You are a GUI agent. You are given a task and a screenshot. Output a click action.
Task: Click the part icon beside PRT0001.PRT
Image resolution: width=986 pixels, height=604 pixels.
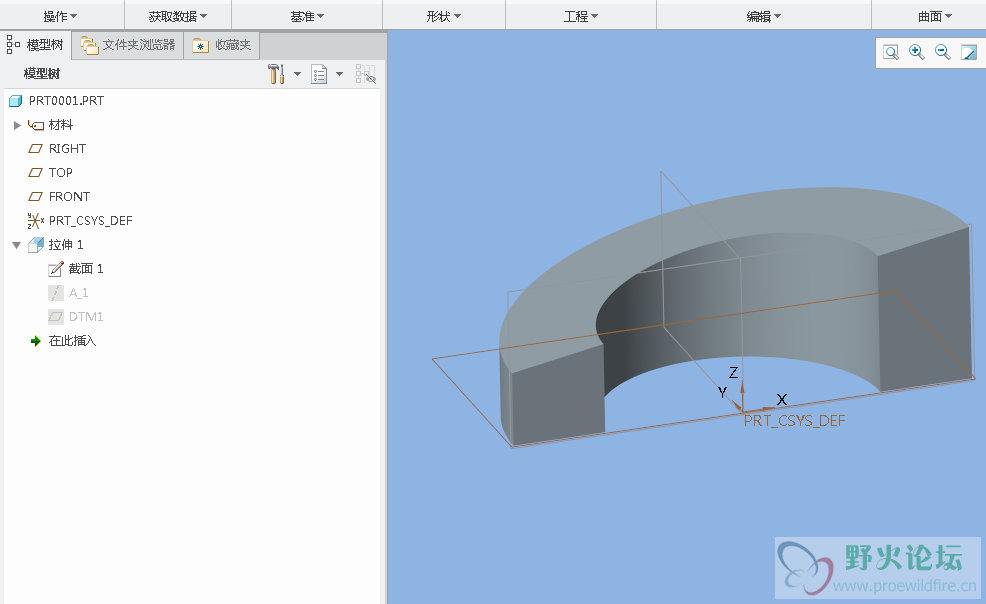pos(16,101)
